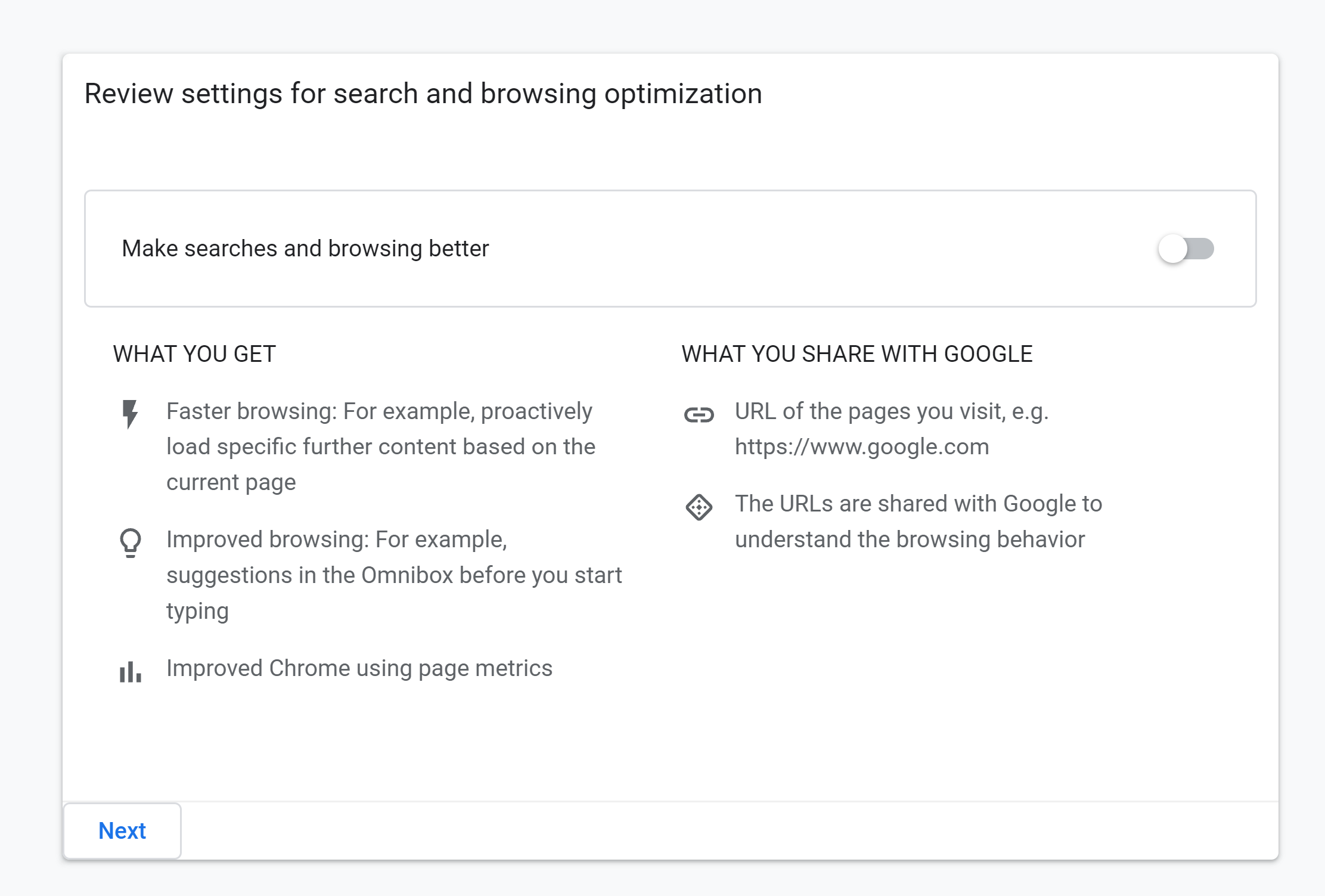This screenshot has width=1325, height=896.
Task: Click the understand the browsing behavior text line
Action: tap(910, 540)
